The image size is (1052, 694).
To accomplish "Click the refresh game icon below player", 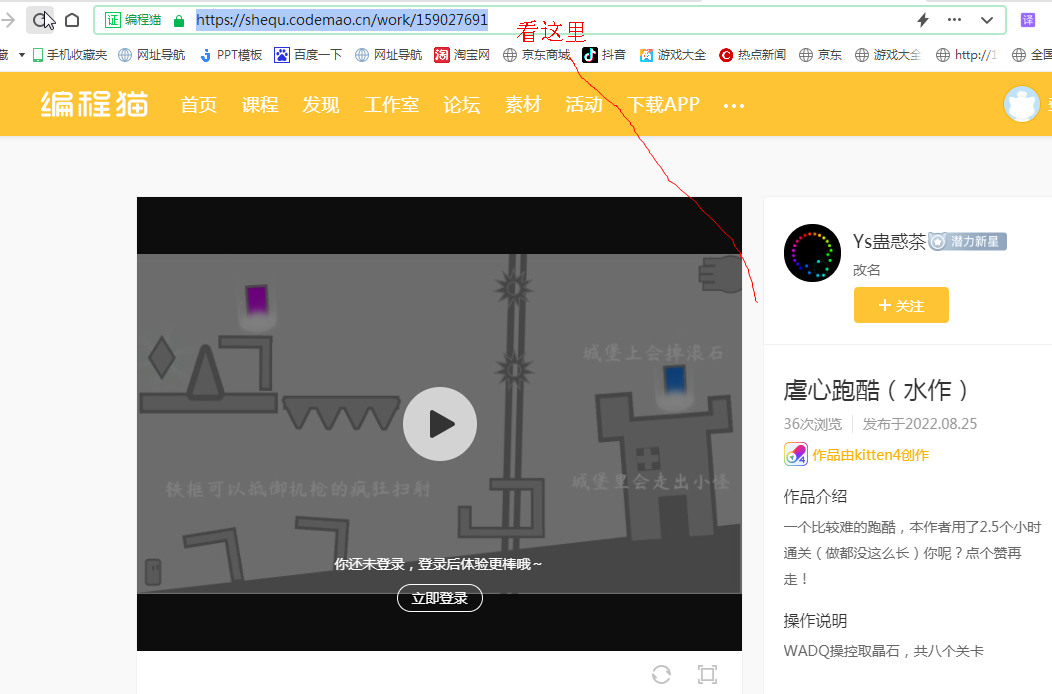I will click(x=661, y=674).
